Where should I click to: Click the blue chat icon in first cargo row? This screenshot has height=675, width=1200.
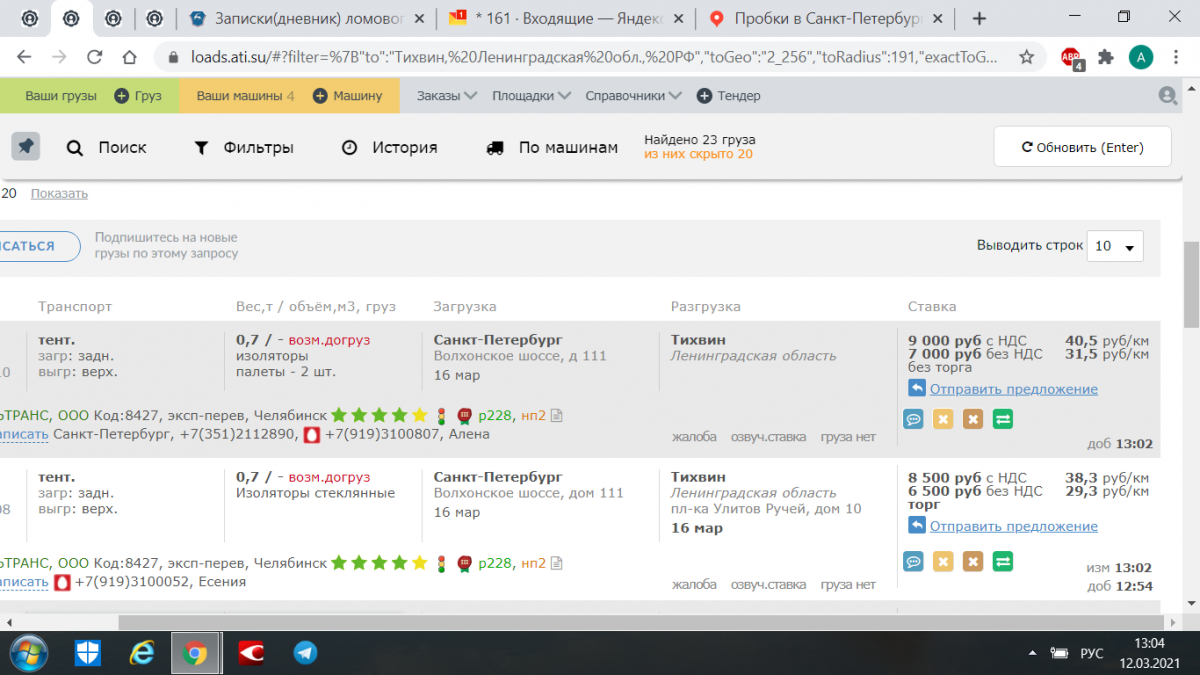coord(913,419)
